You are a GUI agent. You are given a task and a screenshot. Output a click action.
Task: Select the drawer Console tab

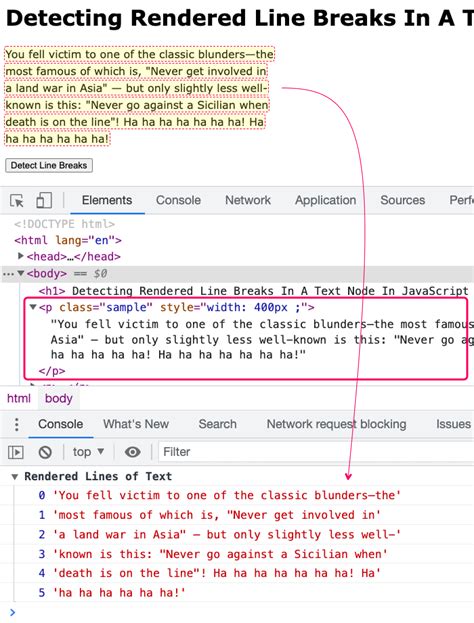[x=60, y=424]
